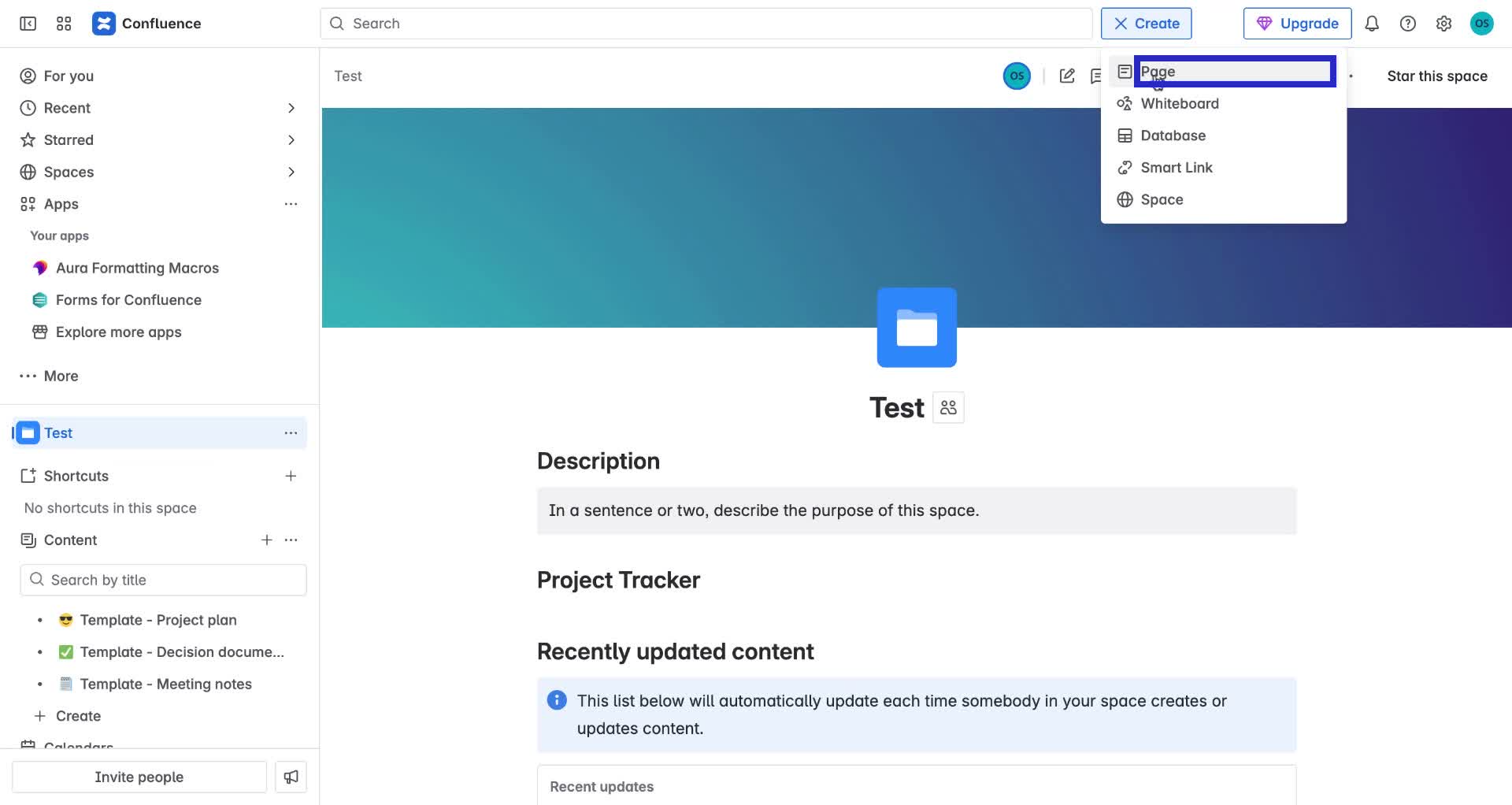Viewport: 1512px width, 805px height.
Task: Select the edit page pencil icon
Action: click(1067, 76)
